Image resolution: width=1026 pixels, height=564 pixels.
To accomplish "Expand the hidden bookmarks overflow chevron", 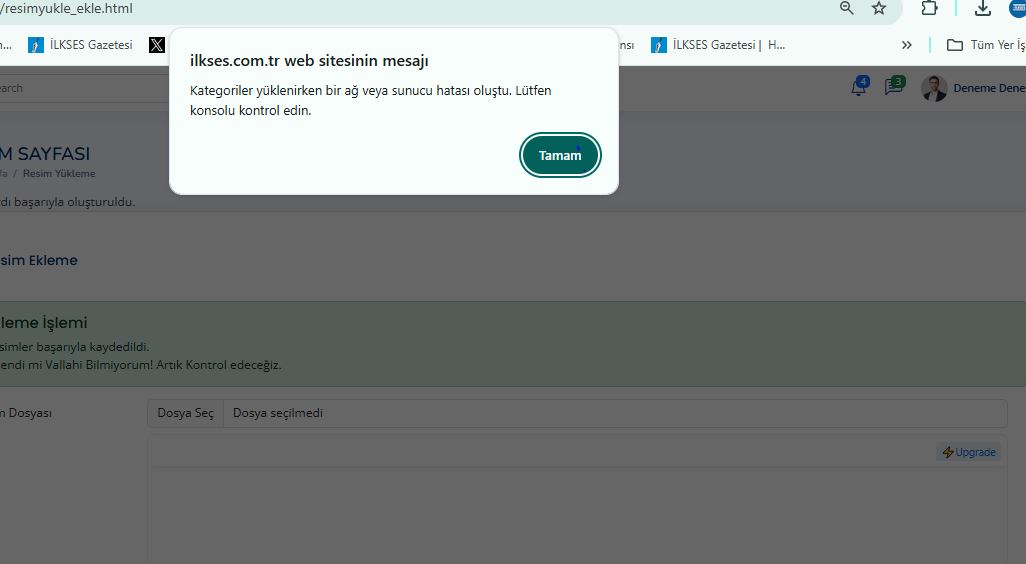I will pyautogui.click(x=906, y=45).
